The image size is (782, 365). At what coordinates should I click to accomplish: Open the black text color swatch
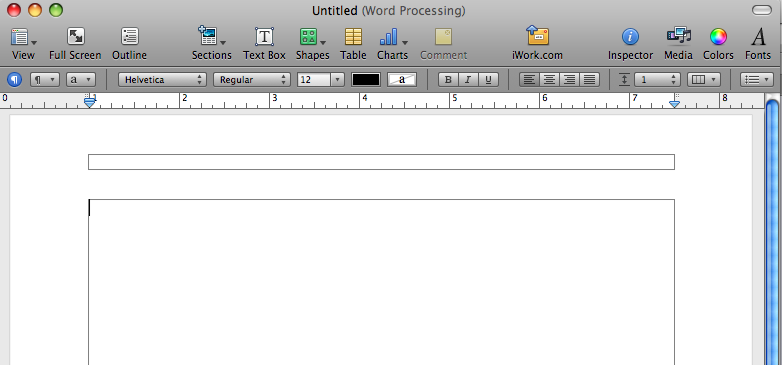[x=366, y=80]
